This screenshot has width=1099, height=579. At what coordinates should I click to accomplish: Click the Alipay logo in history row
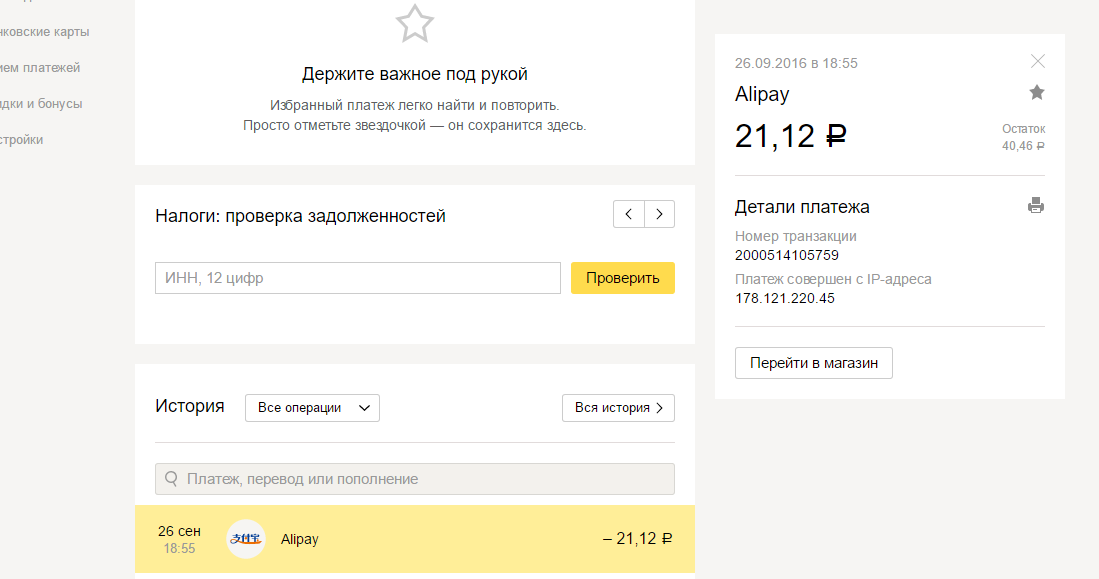[246, 539]
